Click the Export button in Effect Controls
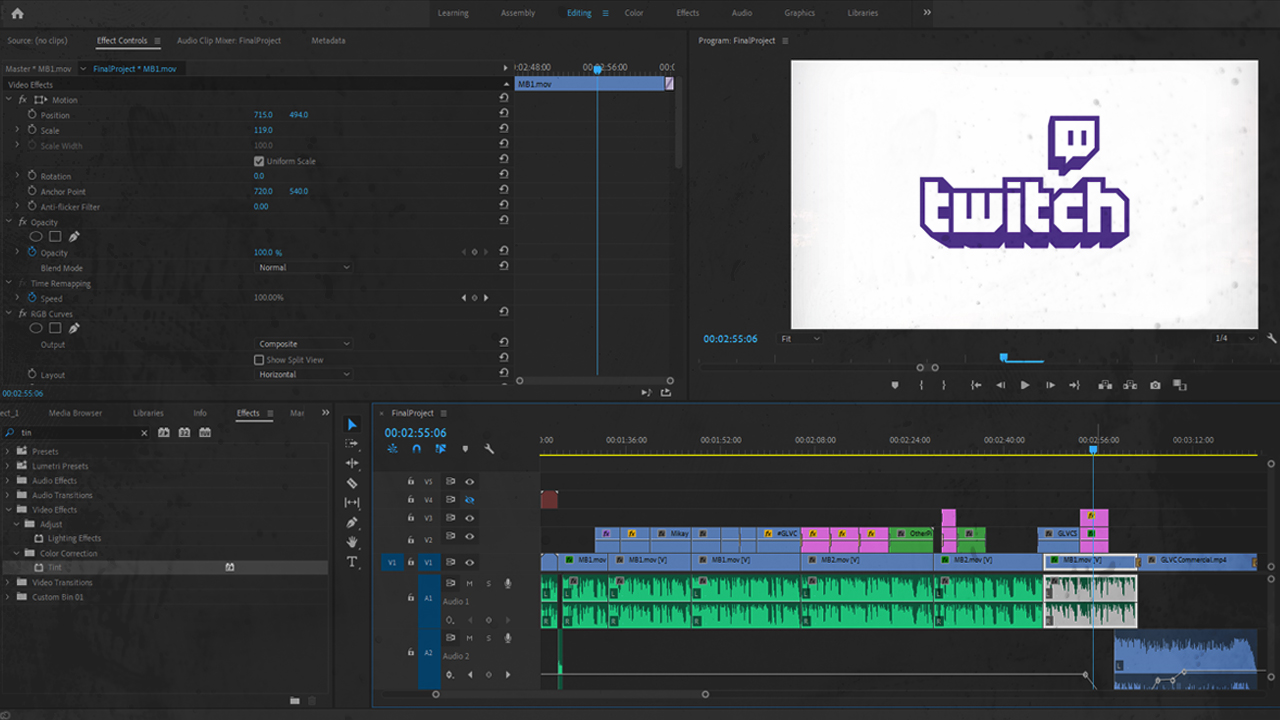The height and width of the screenshot is (720, 1280). 666,392
